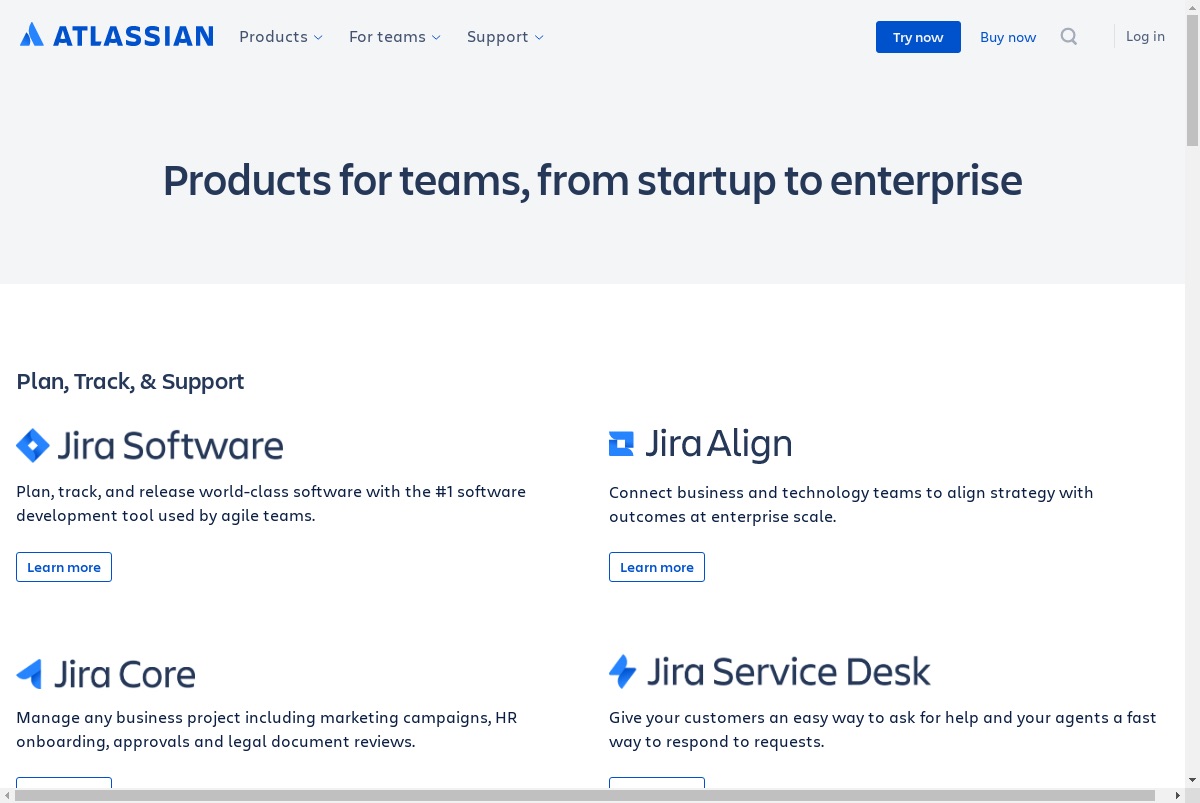Open the search magnifier icon
1200x803 pixels.
tap(1069, 37)
